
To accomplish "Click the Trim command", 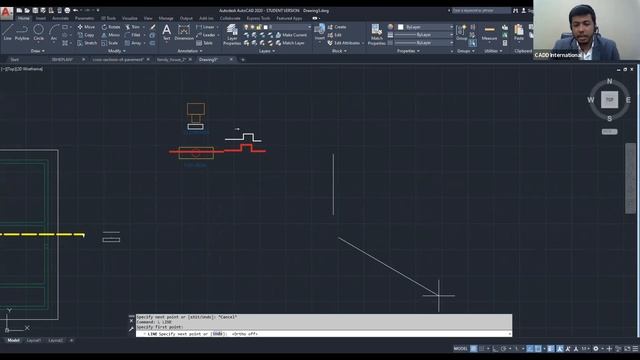I will pos(133,27).
